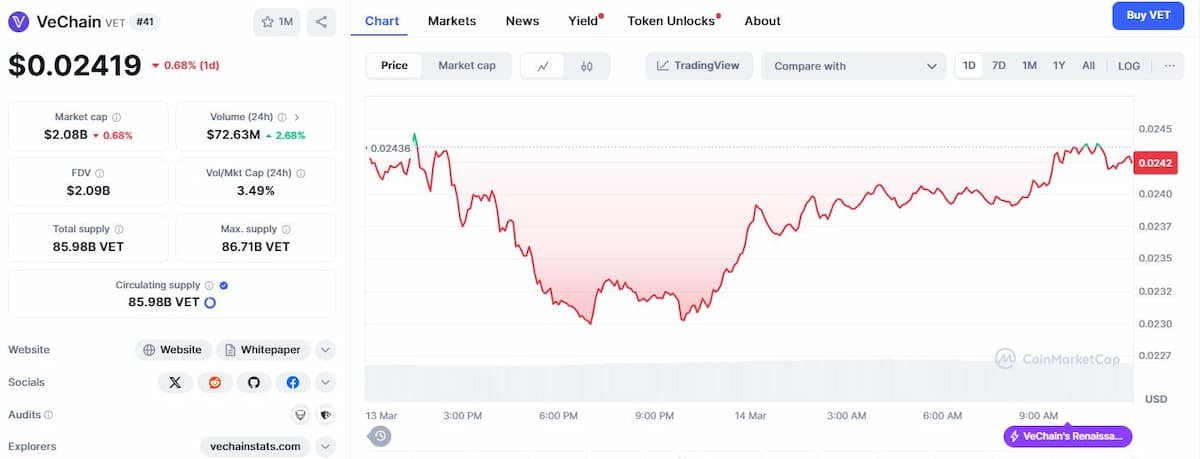Add VeChain to watchlist with star button
1200x459 pixels.
(x=277, y=21)
